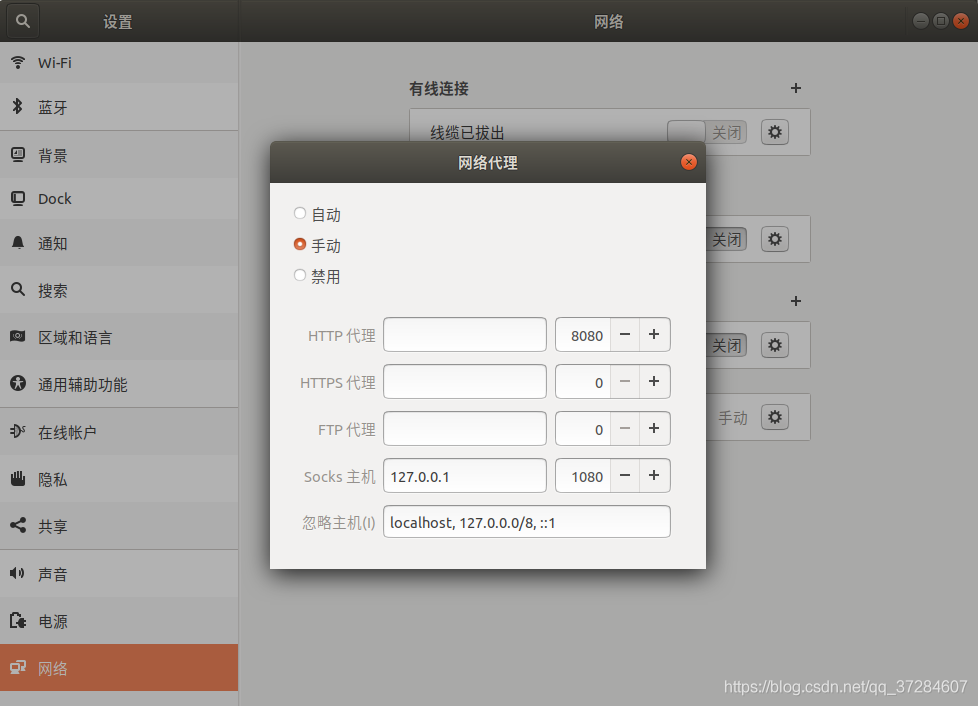
Task: Select the Disabled (禁用) proxy radio button
Action: (300, 275)
